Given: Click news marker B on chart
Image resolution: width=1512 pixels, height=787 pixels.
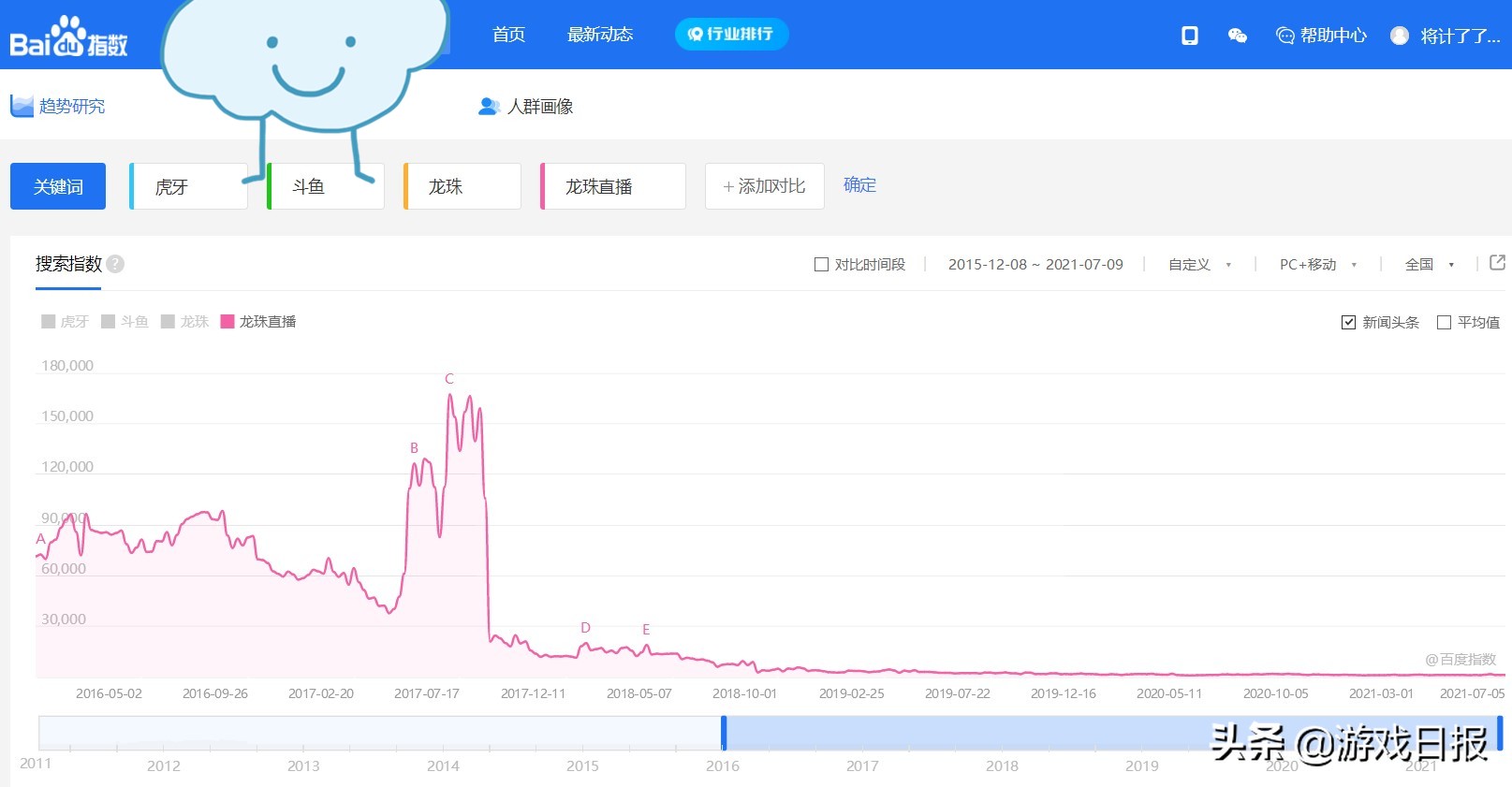Looking at the screenshot, I should click(x=414, y=448).
